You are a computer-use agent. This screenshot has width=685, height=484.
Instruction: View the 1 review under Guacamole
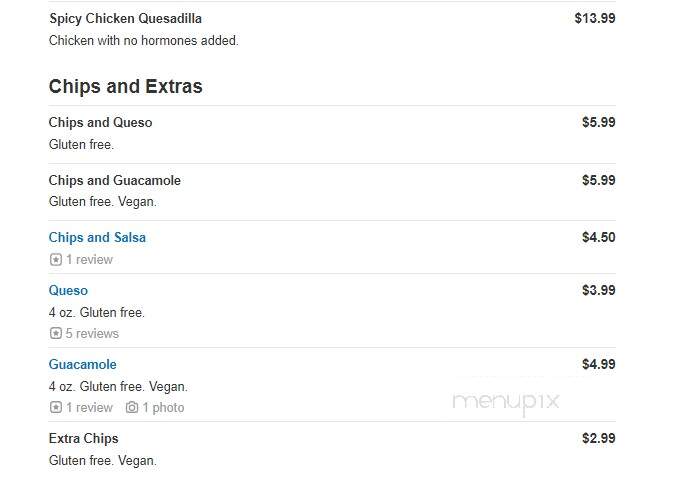89,407
